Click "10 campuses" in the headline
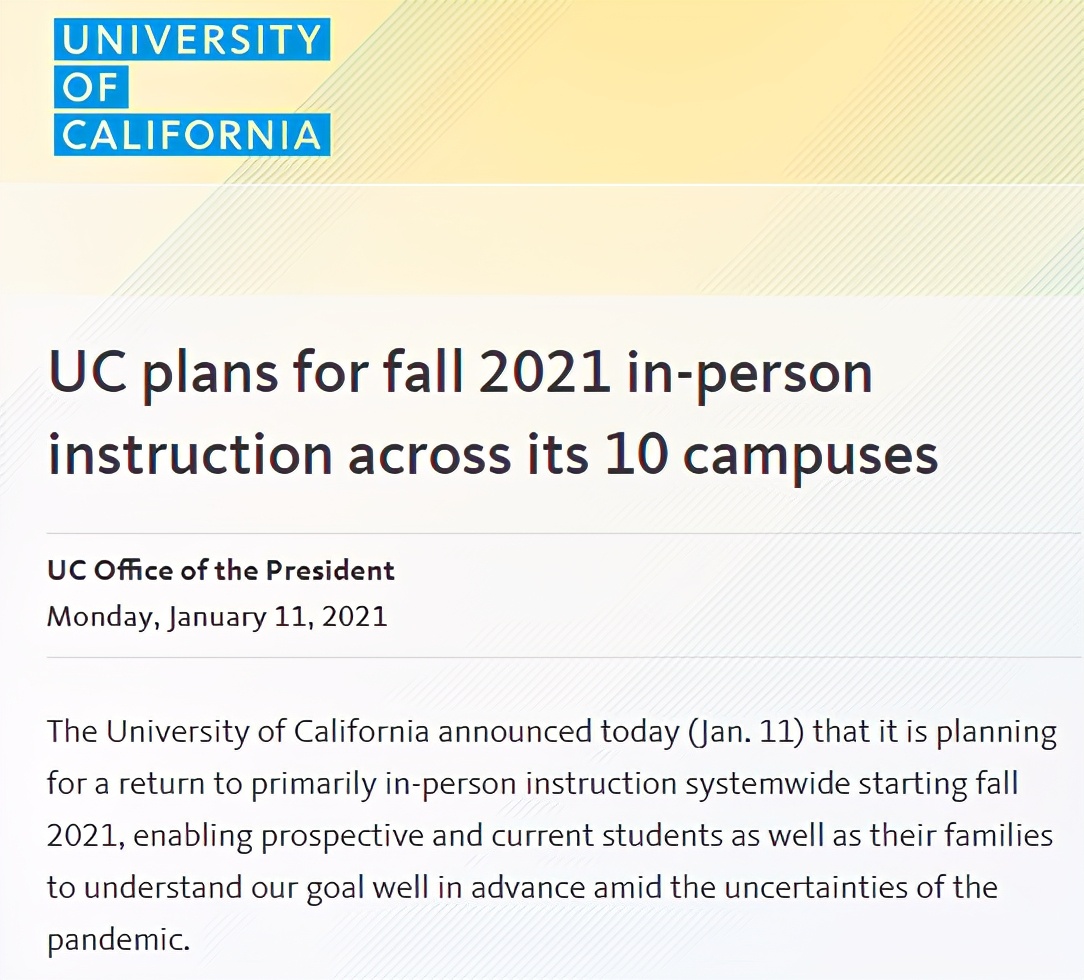Screen dimensions: 1084x980 (772, 455)
